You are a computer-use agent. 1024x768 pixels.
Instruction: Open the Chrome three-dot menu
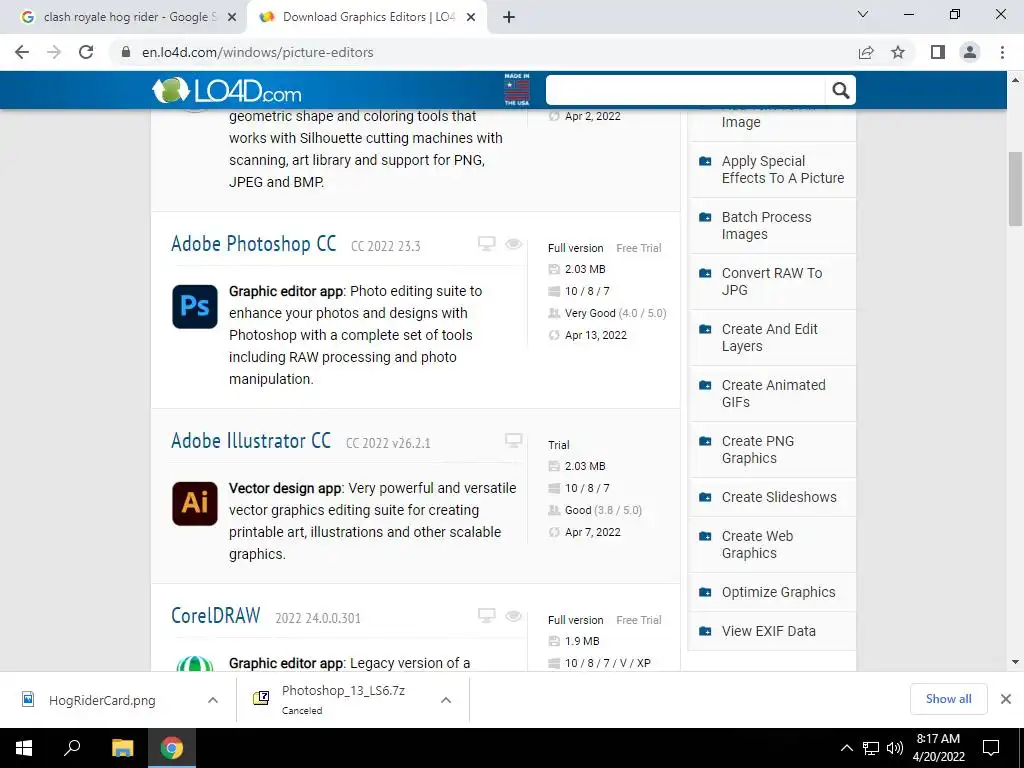(x=1002, y=52)
